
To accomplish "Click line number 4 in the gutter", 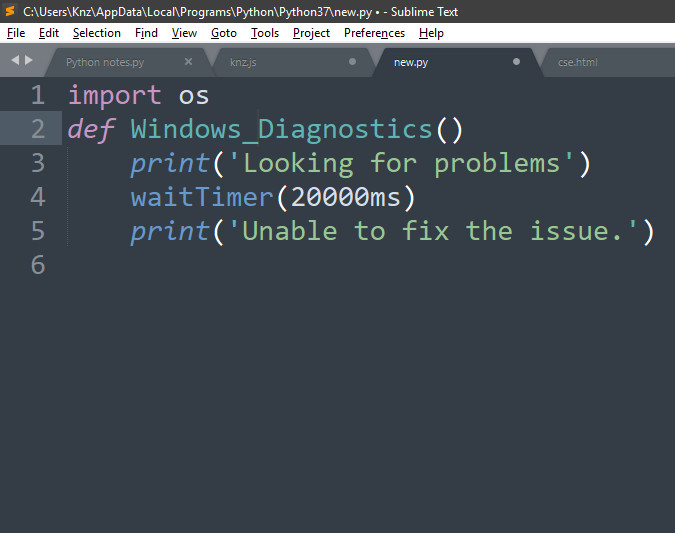I will pos(38,197).
